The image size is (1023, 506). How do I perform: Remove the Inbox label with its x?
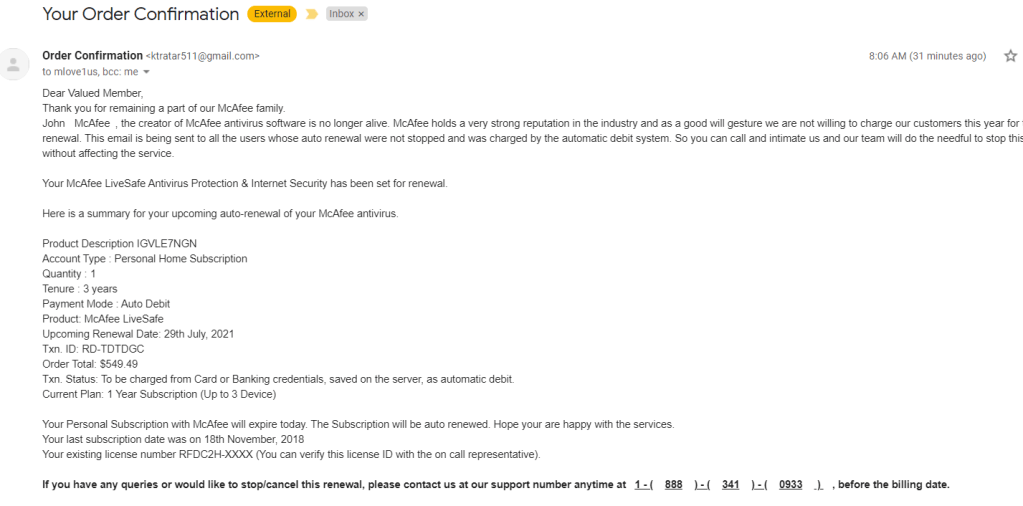click(x=361, y=14)
